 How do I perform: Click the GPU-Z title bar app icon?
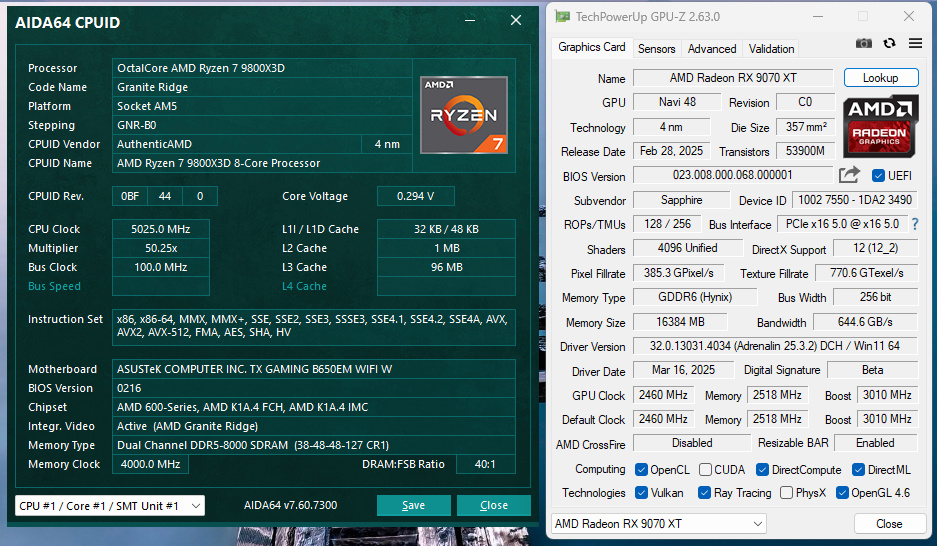[562, 16]
